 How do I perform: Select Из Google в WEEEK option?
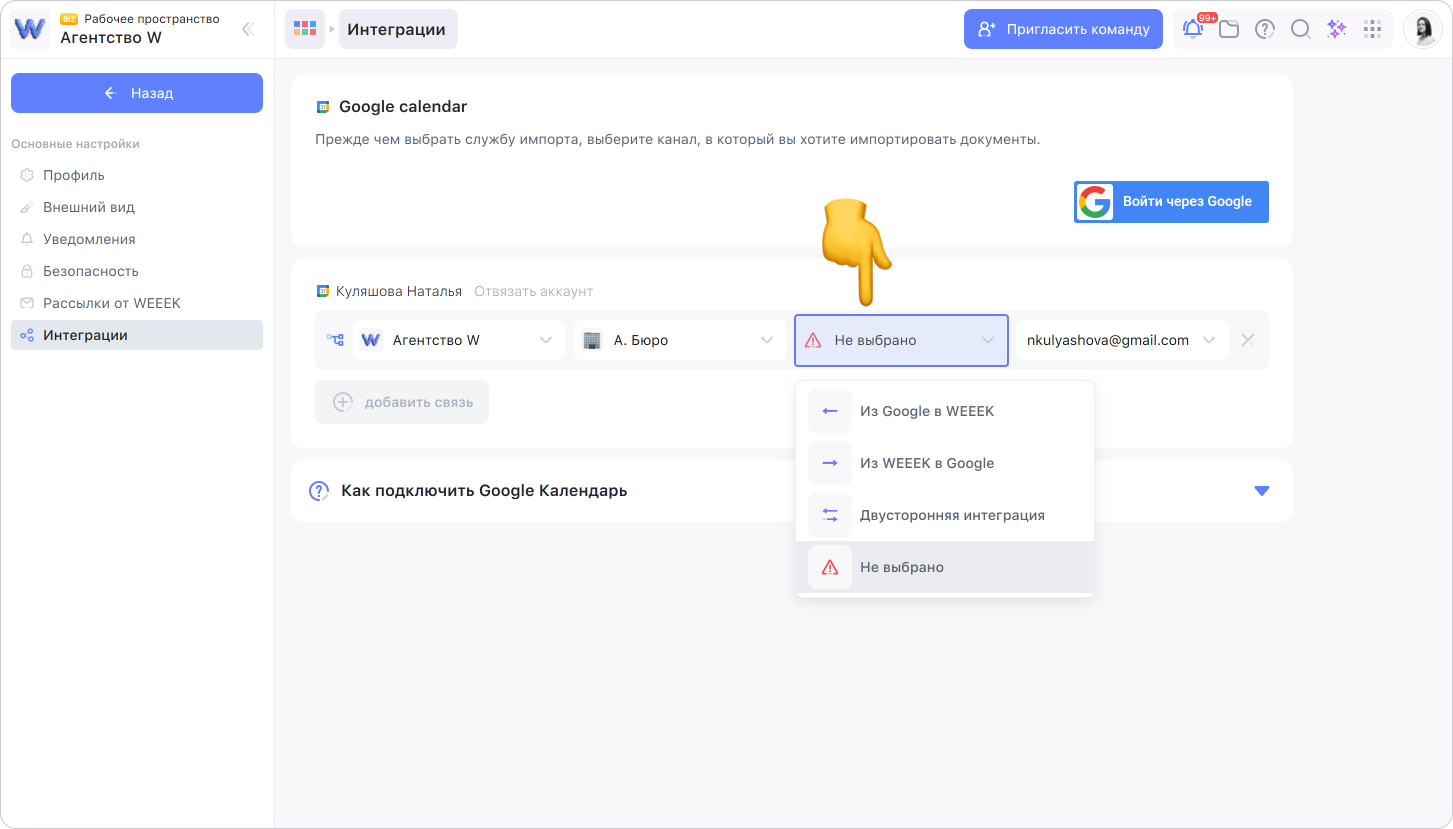pos(926,411)
